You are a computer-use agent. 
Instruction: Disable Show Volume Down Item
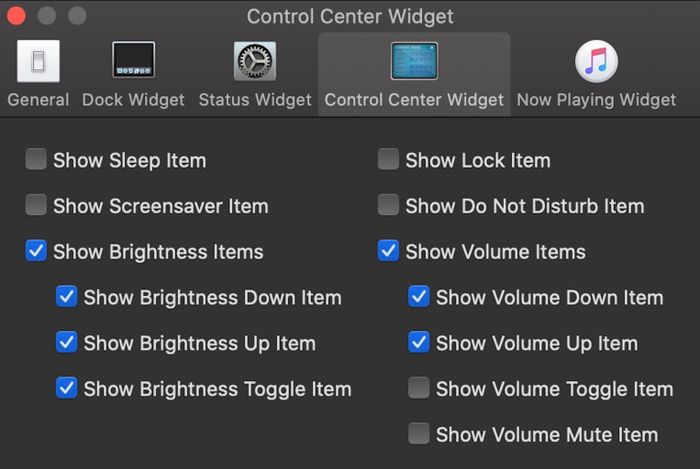[x=419, y=297]
